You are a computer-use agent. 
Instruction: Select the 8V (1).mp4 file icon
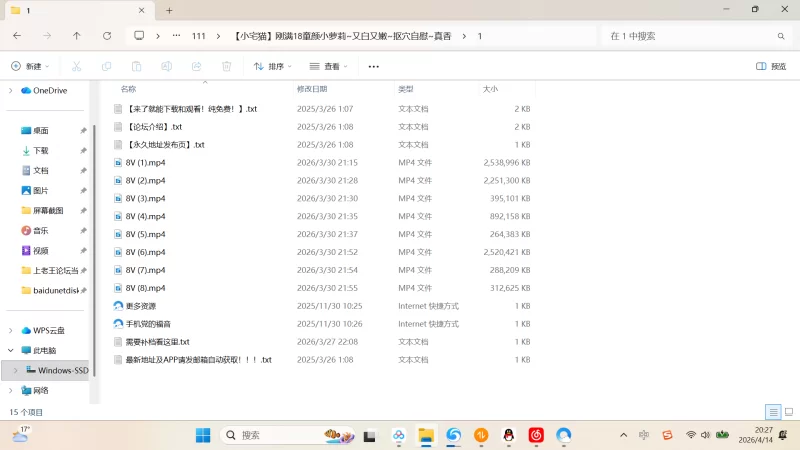point(118,162)
